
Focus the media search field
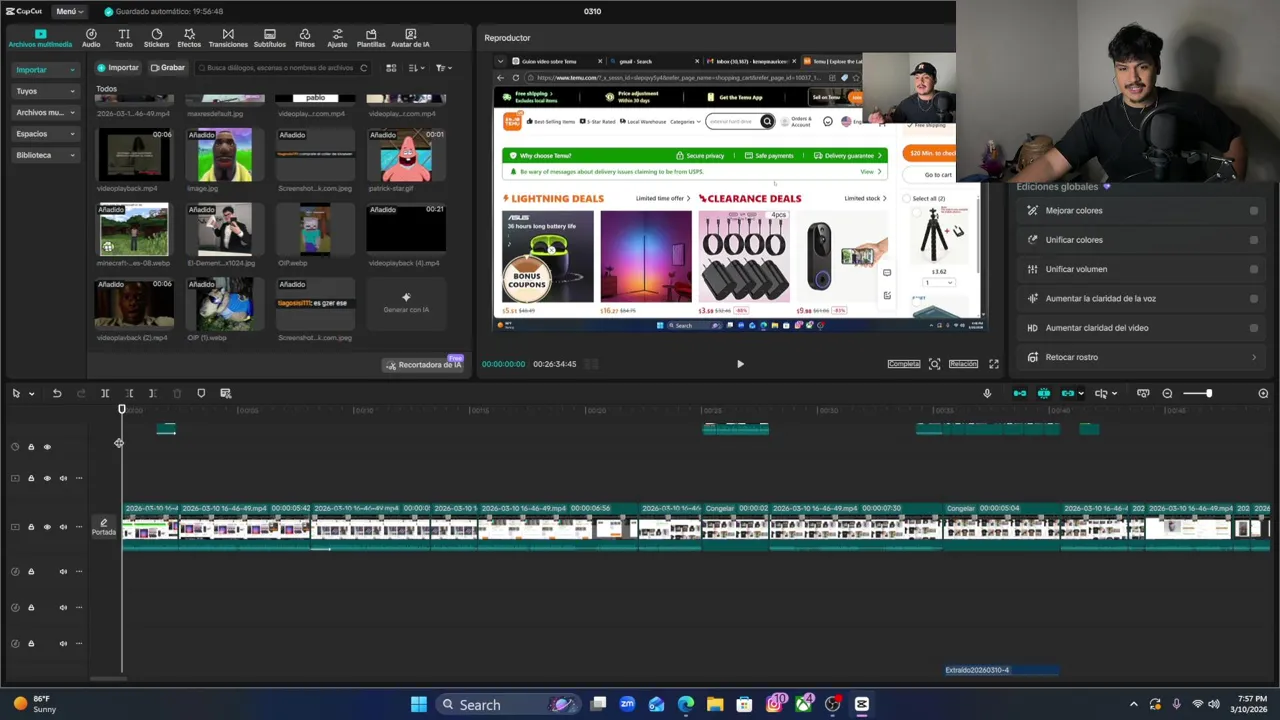tap(283, 68)
